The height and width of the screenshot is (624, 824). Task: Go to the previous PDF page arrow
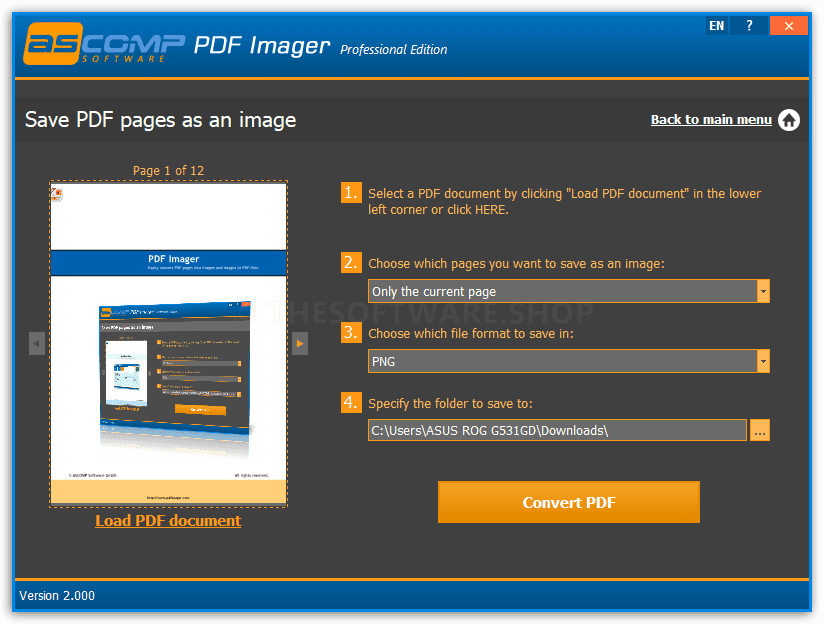point(37,343)
